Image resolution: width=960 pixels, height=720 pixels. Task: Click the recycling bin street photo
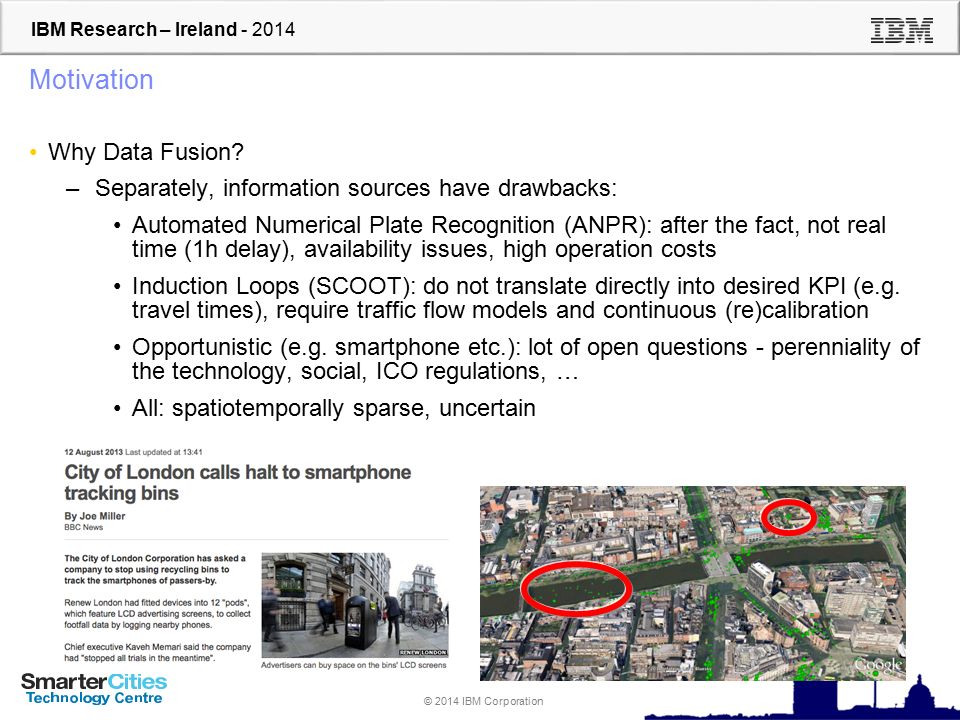coord(354,605)
